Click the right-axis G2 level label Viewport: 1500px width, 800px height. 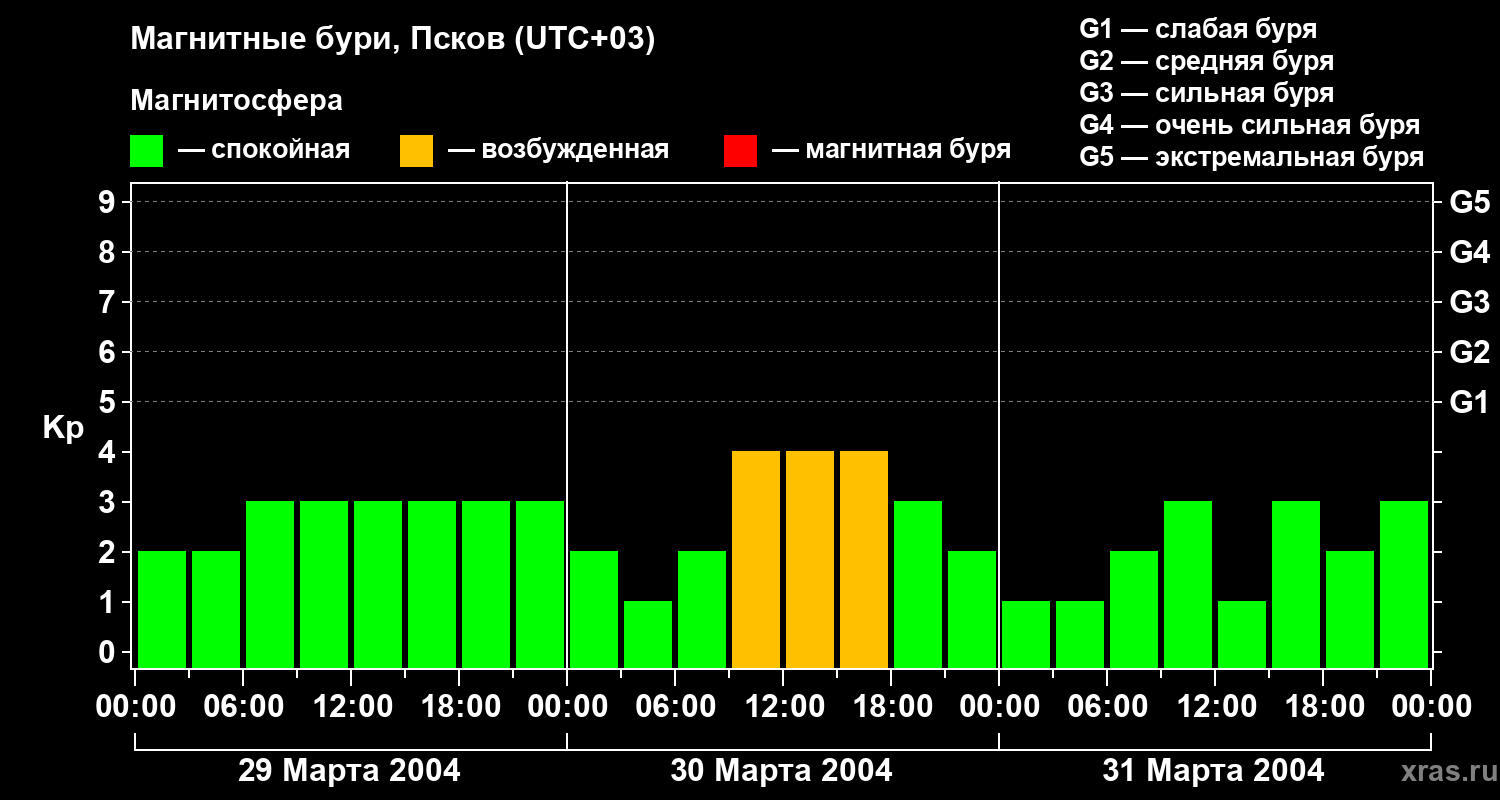pos(1469,352)
